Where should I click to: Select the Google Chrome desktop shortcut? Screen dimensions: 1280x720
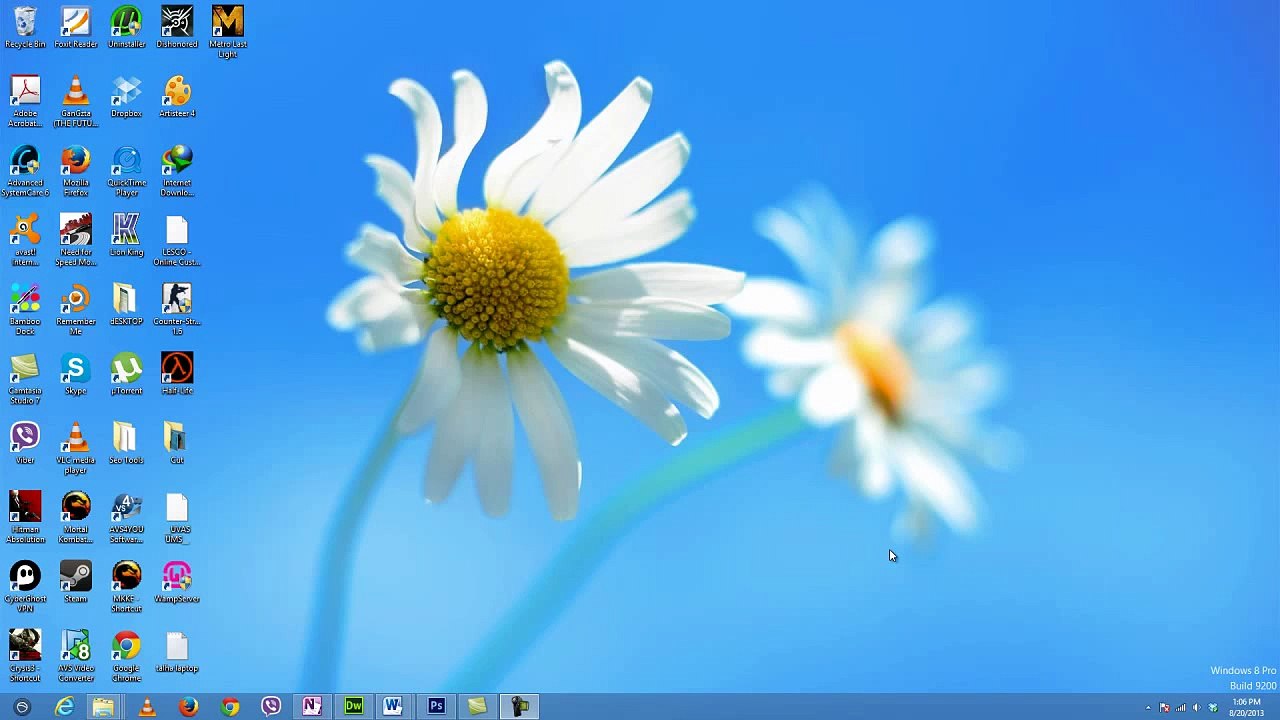(x=126, y=656)
